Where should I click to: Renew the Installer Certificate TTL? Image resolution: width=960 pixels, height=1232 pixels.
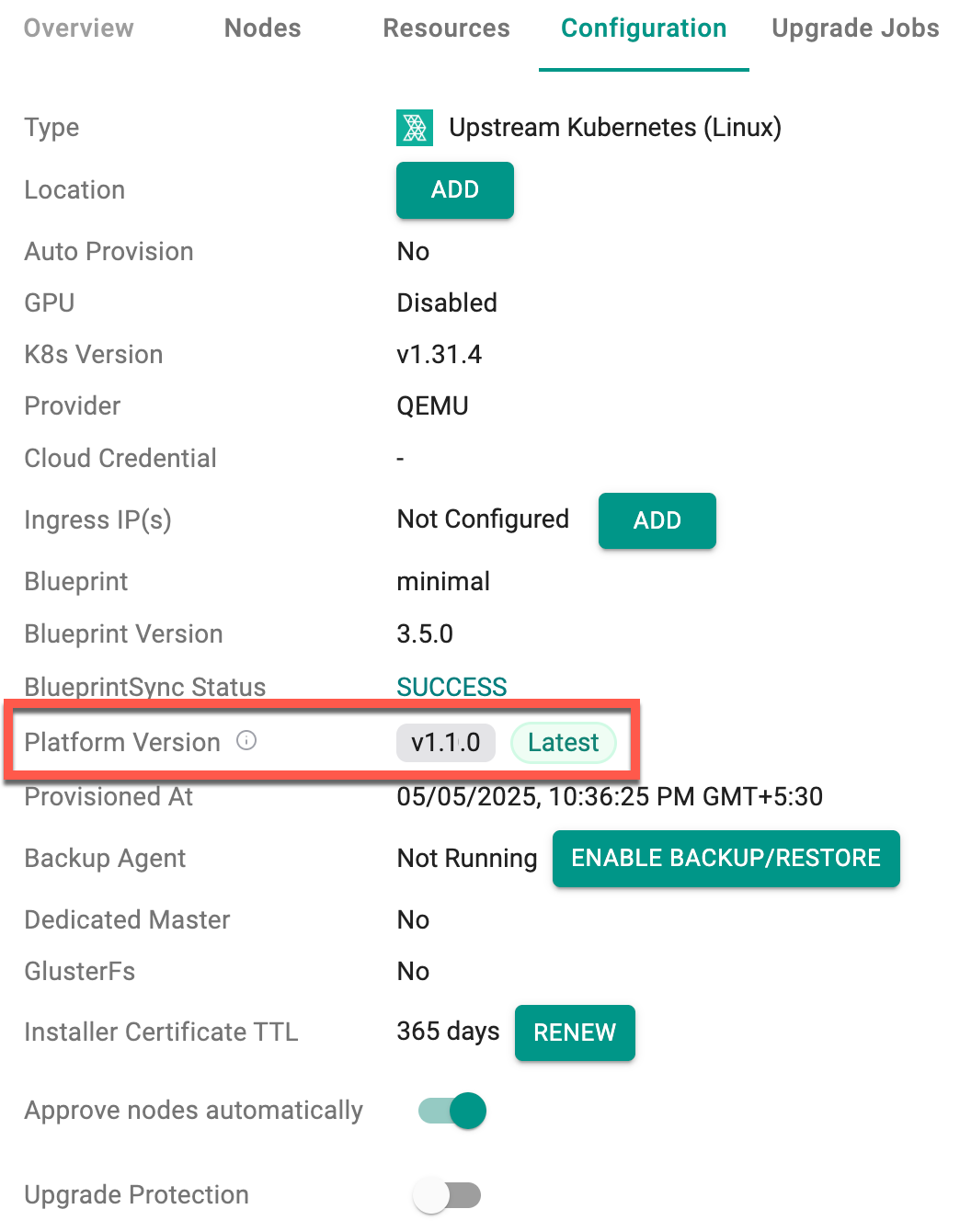click(575, 1032)
